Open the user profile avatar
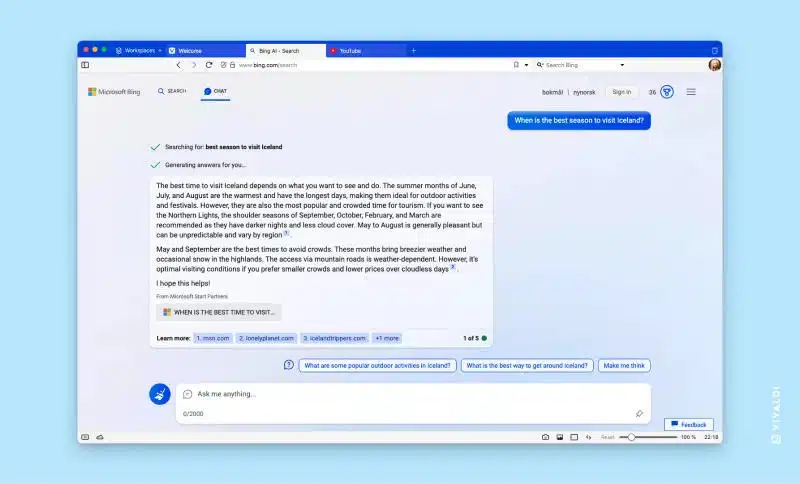Viewport: 800px width, 484px height. [715, 65]
